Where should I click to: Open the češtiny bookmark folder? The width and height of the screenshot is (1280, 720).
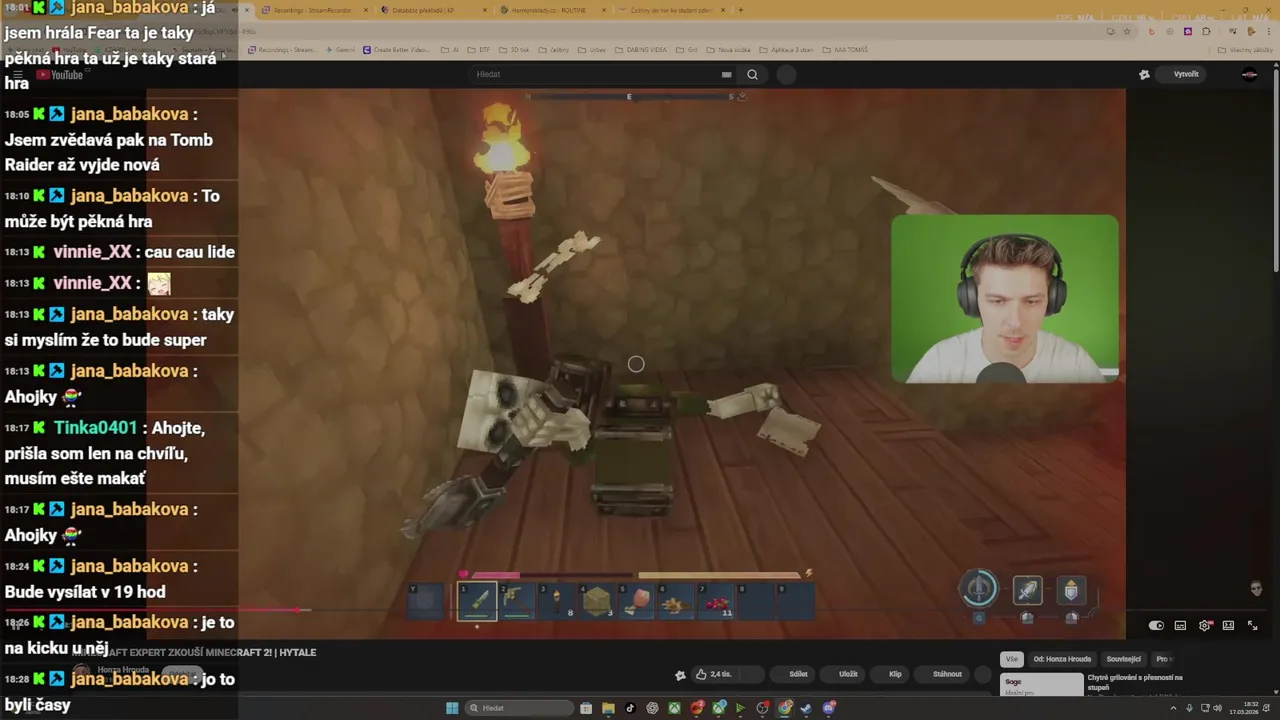coord(555,50)
